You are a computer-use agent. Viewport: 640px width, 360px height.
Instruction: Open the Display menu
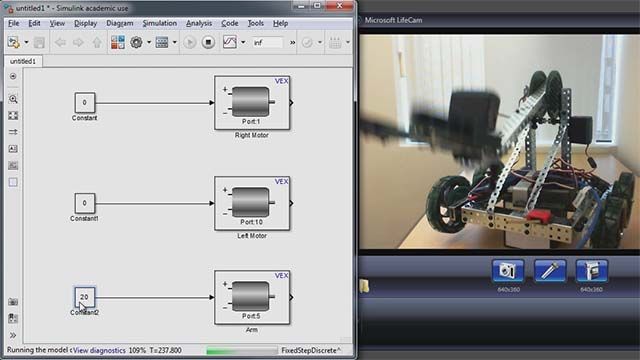click(85, 24)
